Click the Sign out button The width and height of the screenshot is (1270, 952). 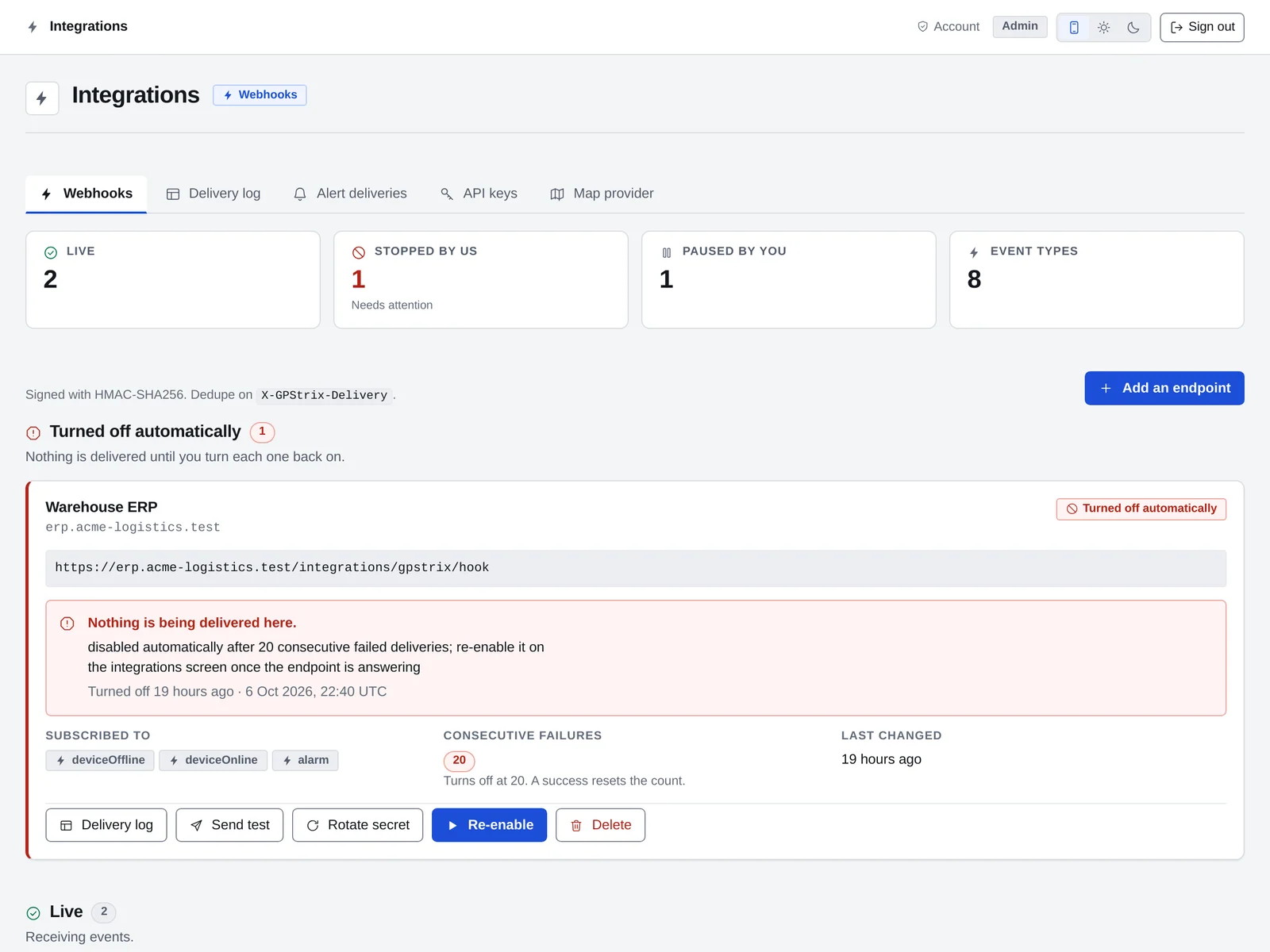tap(1202, 27)
